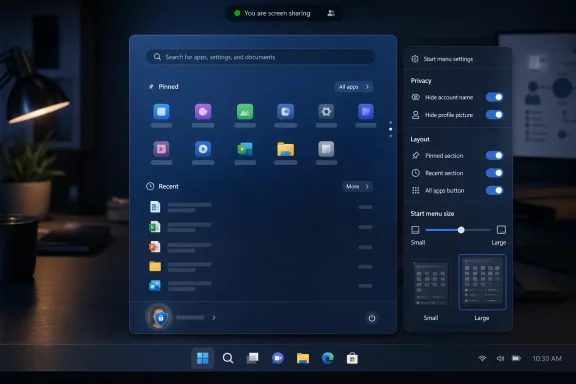Screen dimensions: 576x384
Task: Expand All apps list with chevron
Action: click(354, 87)
